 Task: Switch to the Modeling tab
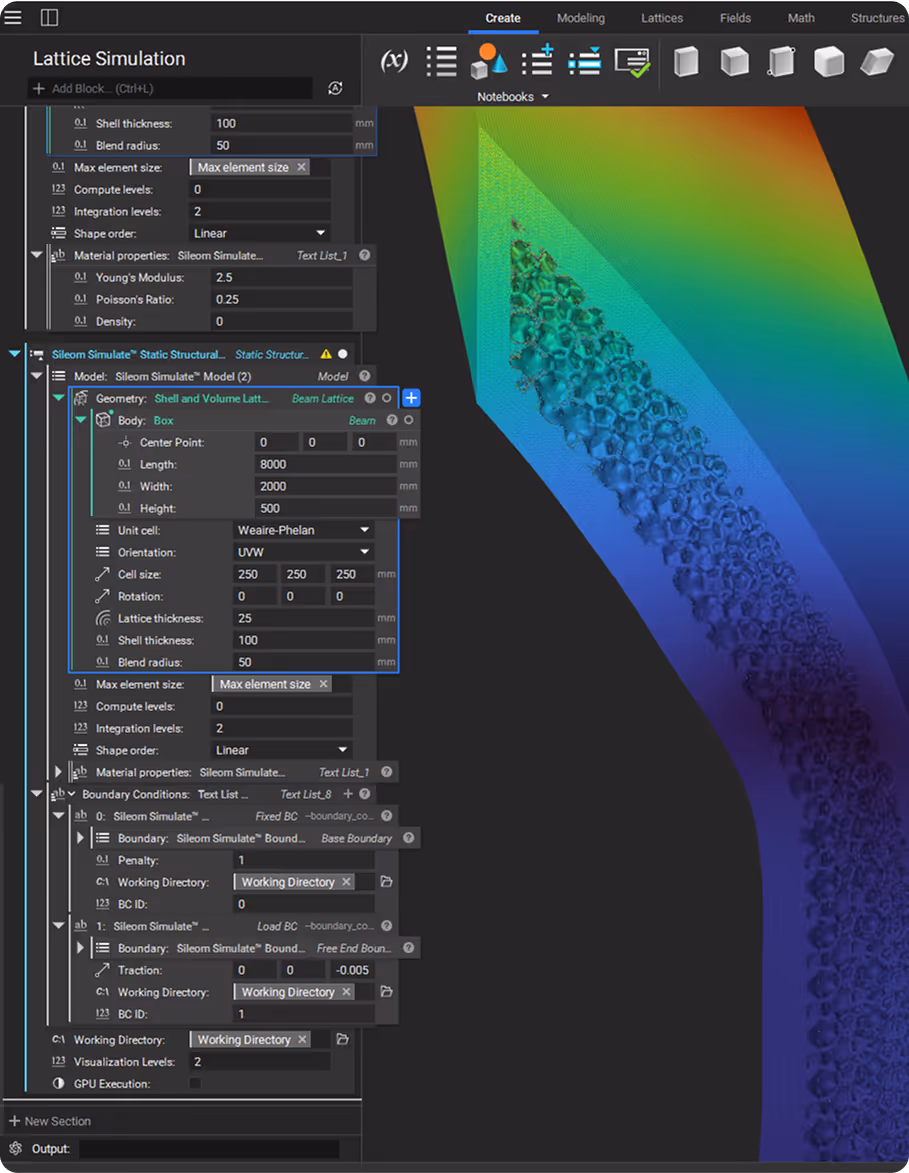[x=581, y=18]
